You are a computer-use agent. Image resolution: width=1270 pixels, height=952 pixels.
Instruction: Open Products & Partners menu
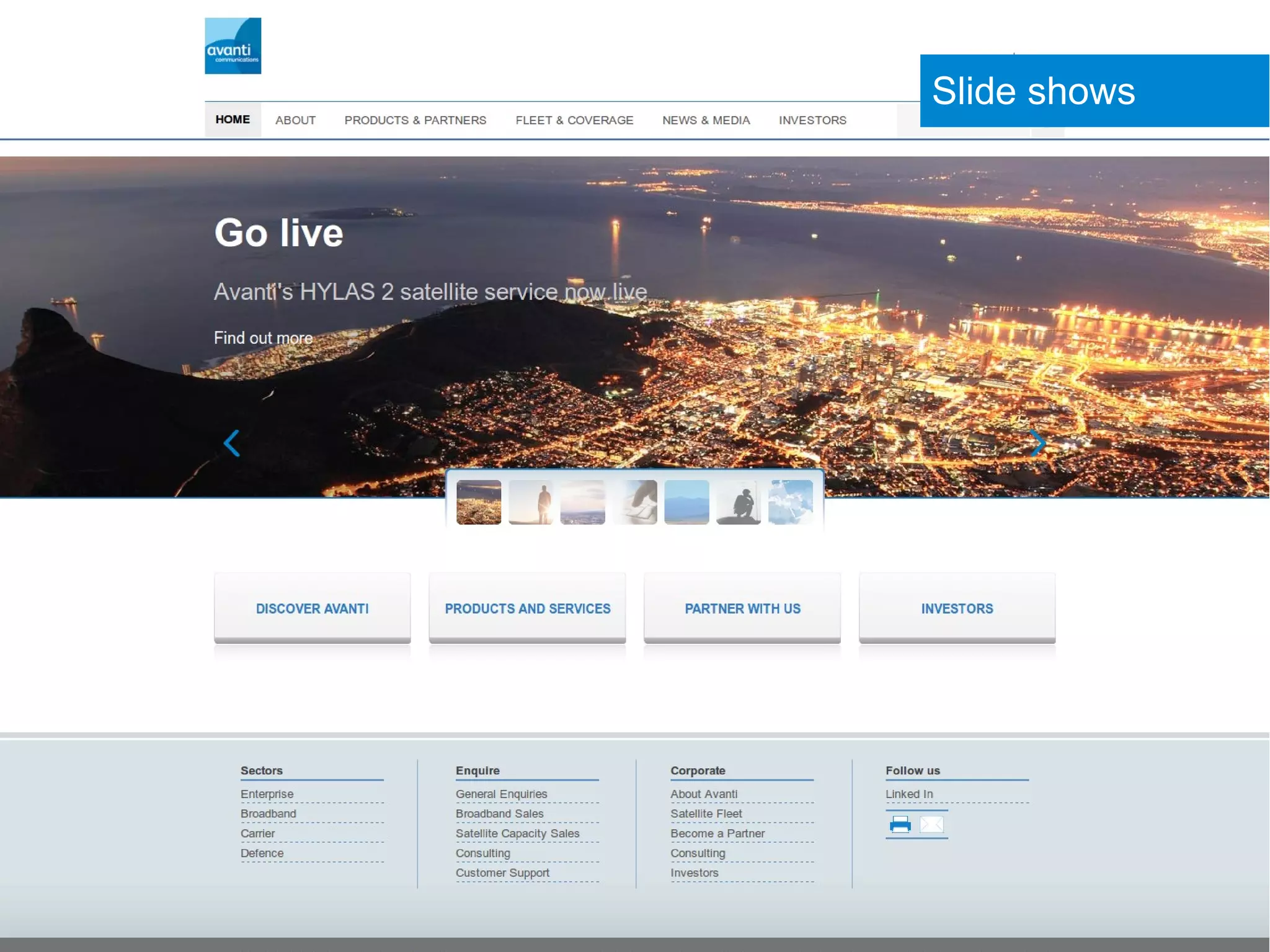[x=415, y=120]
